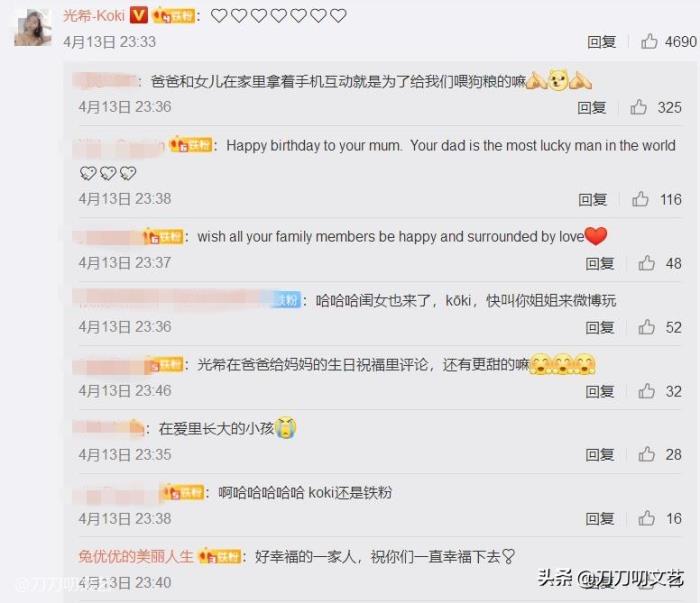Click thumbs-up icon next to 32

[x=646, y=391]
